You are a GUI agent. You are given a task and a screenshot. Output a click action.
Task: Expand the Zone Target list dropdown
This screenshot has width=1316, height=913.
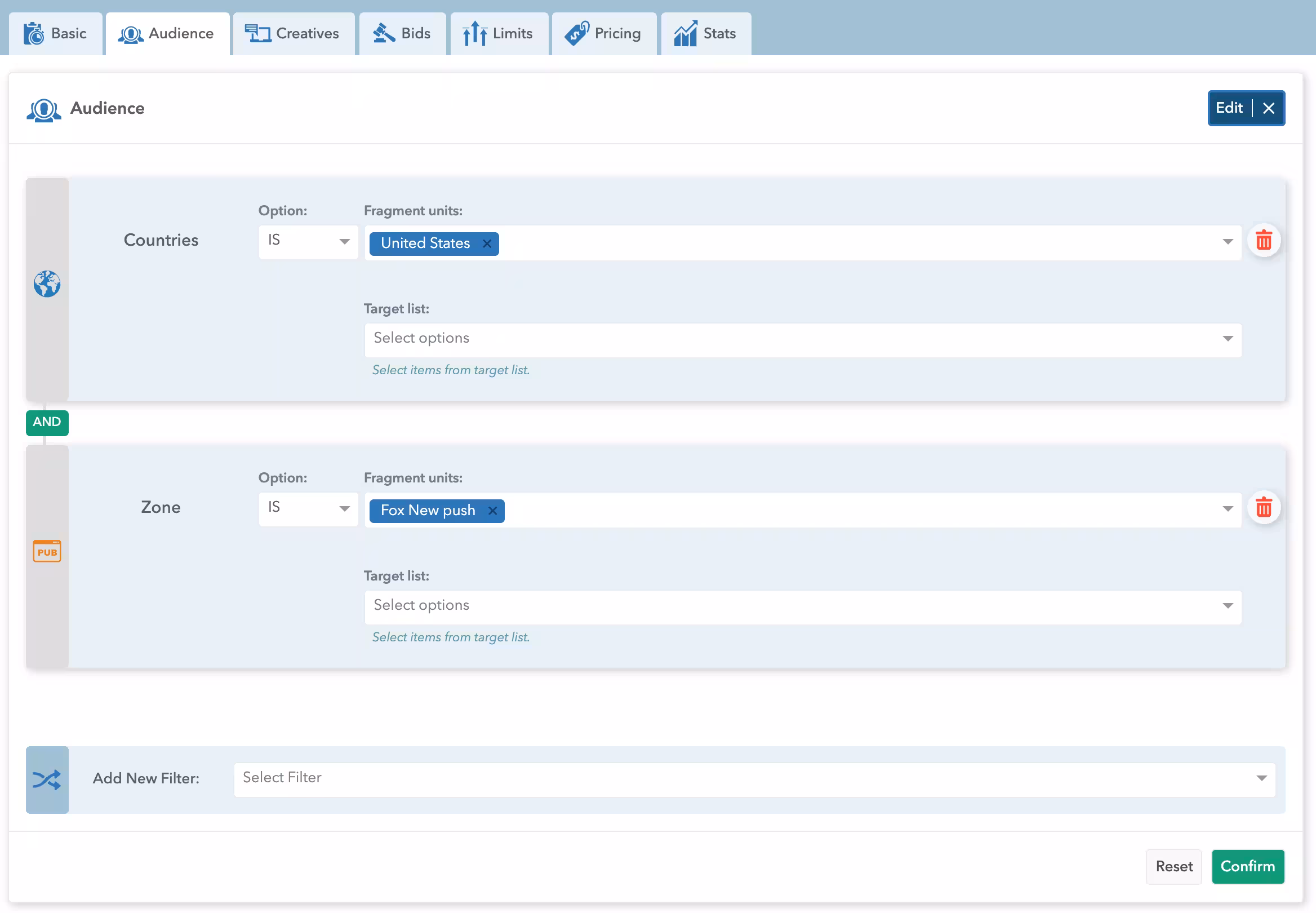(803, 606)
